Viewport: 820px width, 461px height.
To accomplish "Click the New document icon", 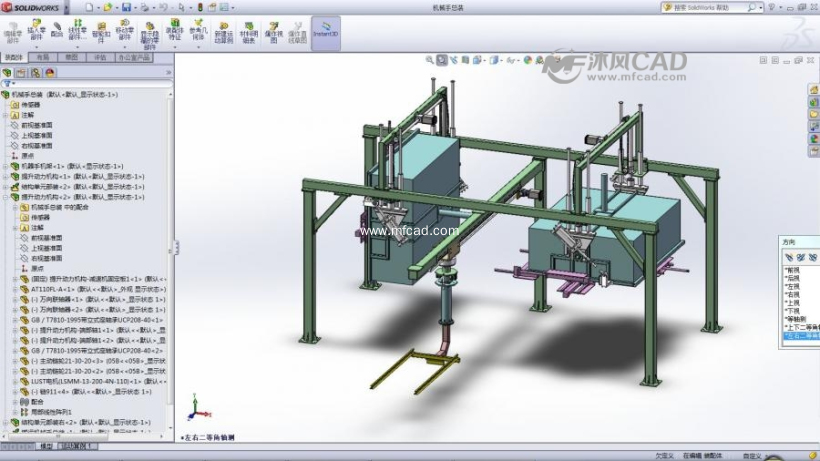I will [89, 7].
